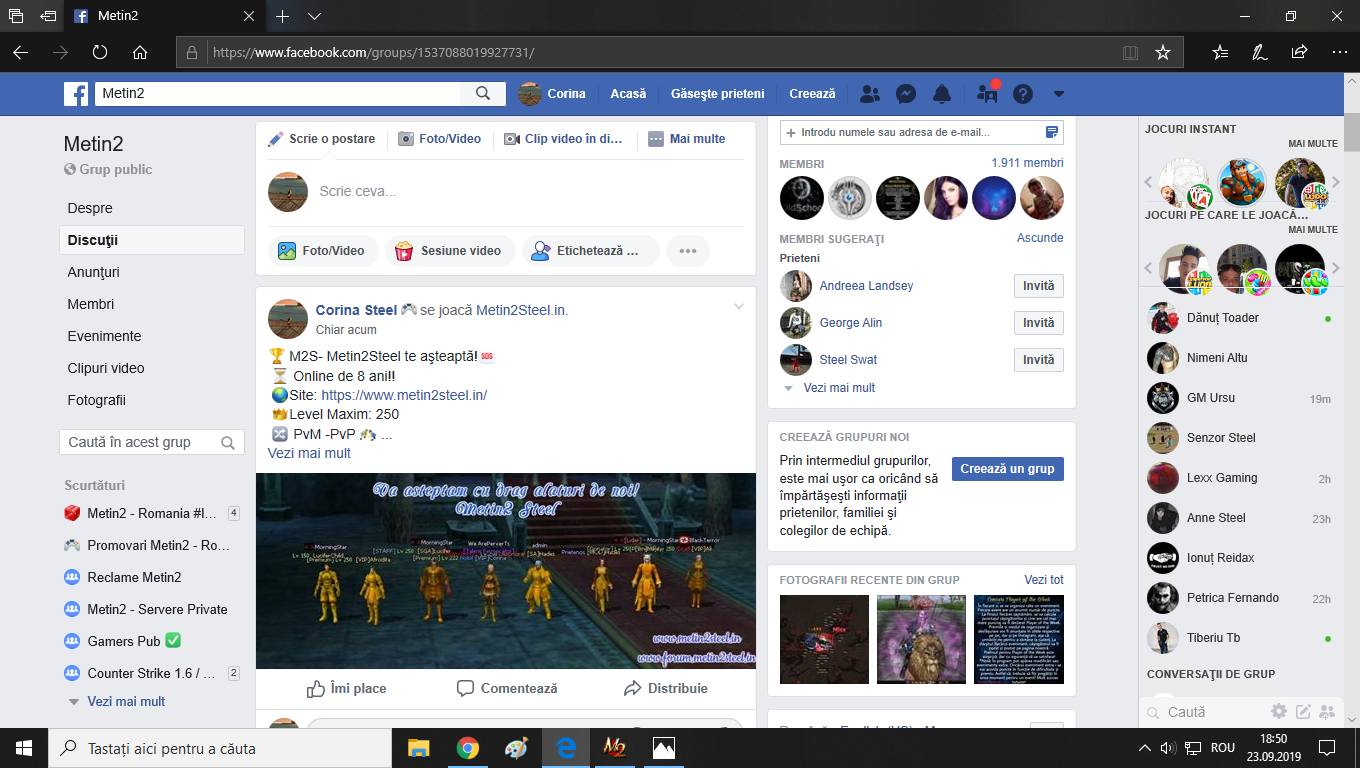Image resolution: width=1360 pixels, height=768 pixels.
Task: Click the search magnifier button in Facebook bar
Action: click(x=483, y=94)
